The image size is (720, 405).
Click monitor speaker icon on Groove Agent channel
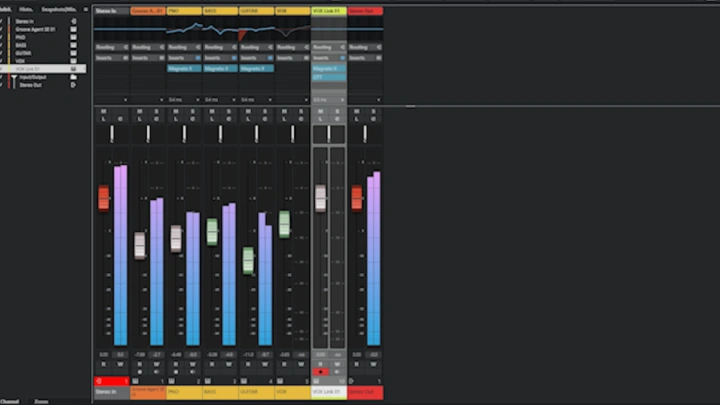157,372
